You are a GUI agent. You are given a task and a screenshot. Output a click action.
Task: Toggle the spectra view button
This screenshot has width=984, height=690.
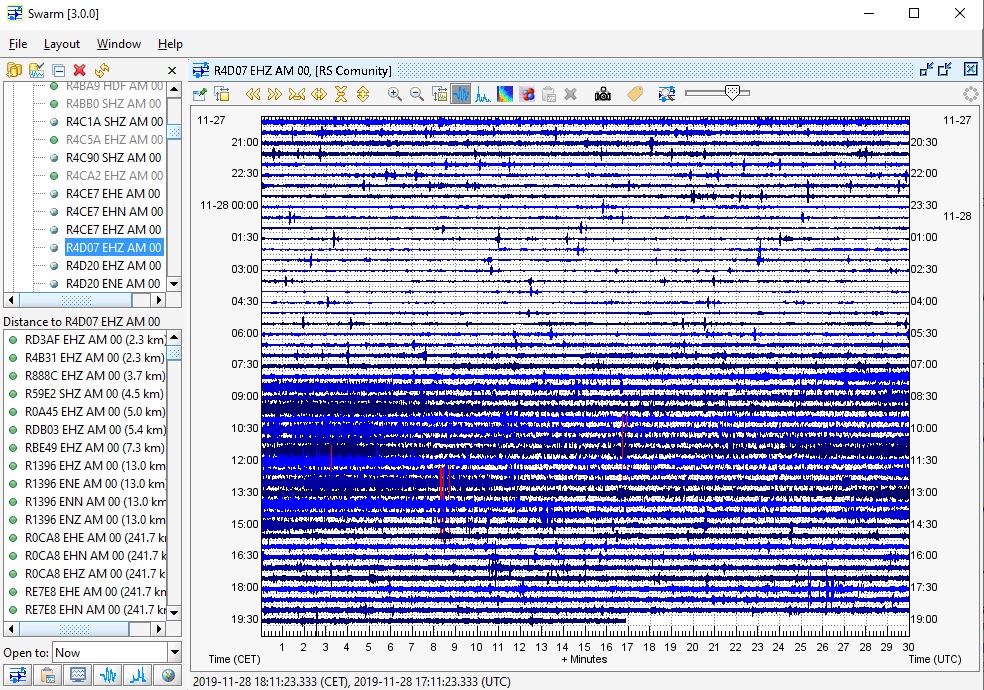(x=483, y=94)
